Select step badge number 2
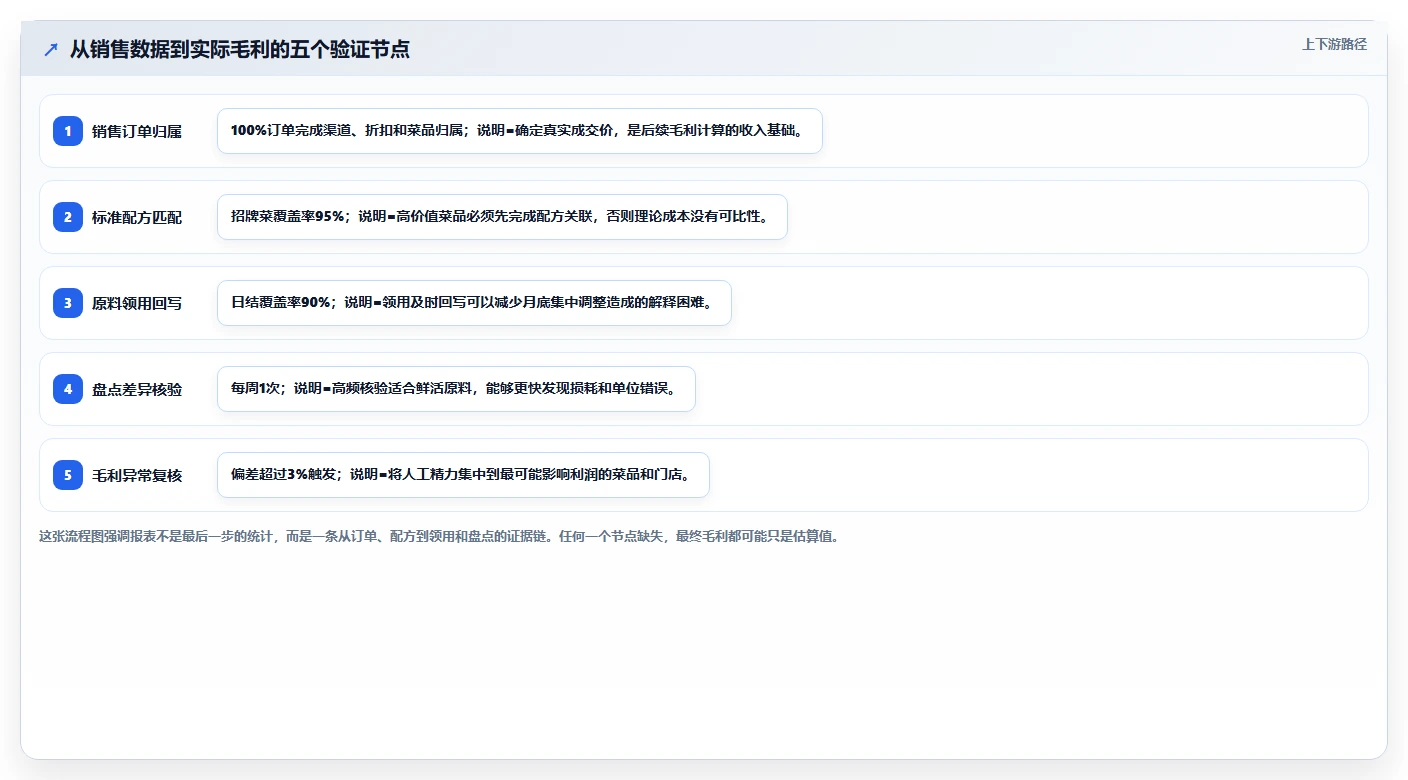 68,217
